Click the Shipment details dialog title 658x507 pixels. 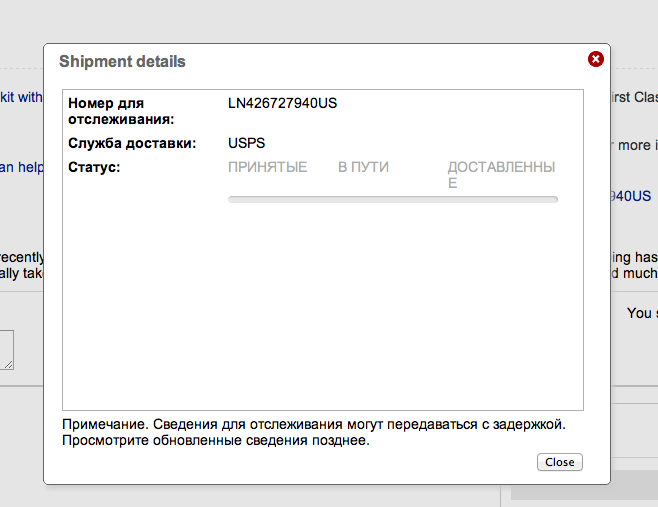[x=122, y=62]
